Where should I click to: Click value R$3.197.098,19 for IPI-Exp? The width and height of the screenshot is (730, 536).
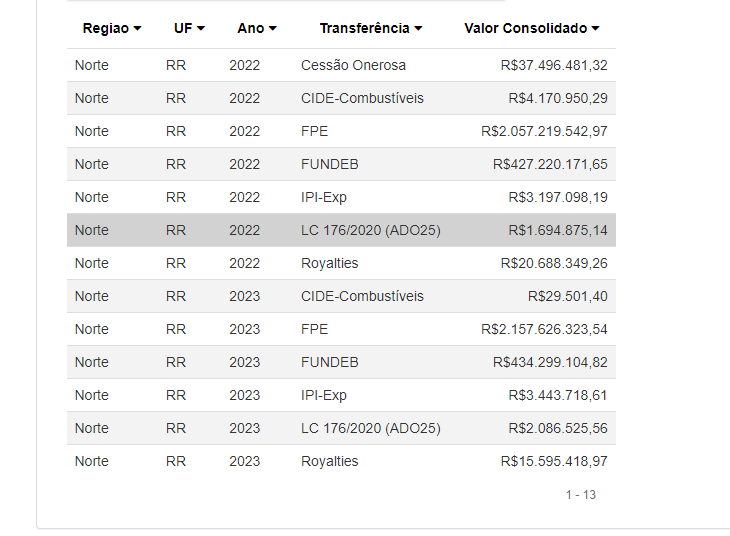click(558, 197)
